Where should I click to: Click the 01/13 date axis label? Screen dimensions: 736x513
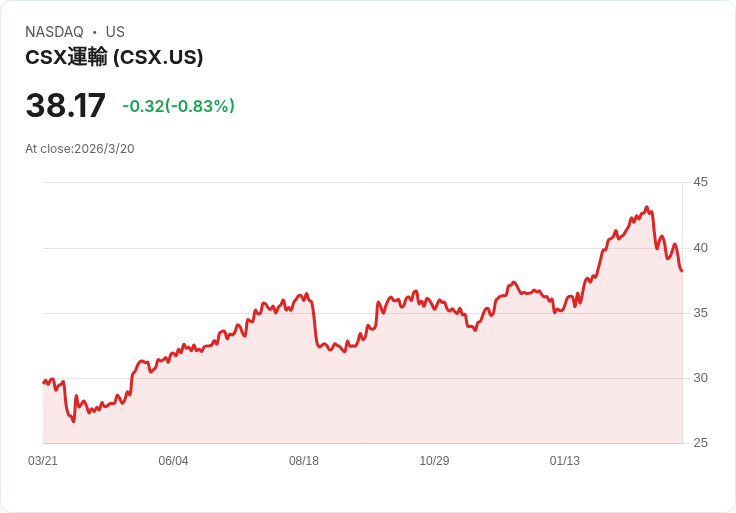pyautogui.click(x=565, y=461)
